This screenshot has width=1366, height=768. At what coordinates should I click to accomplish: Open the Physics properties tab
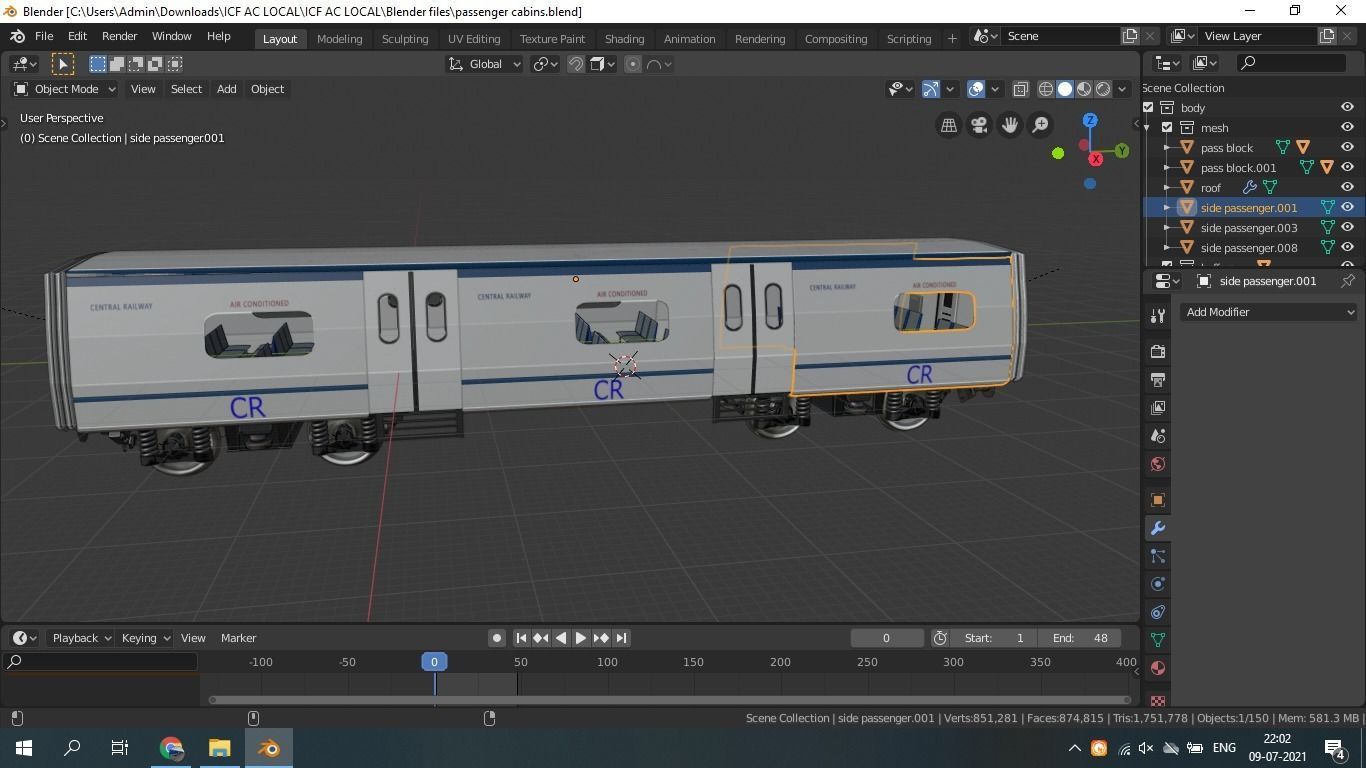(x=1158, y=584)
